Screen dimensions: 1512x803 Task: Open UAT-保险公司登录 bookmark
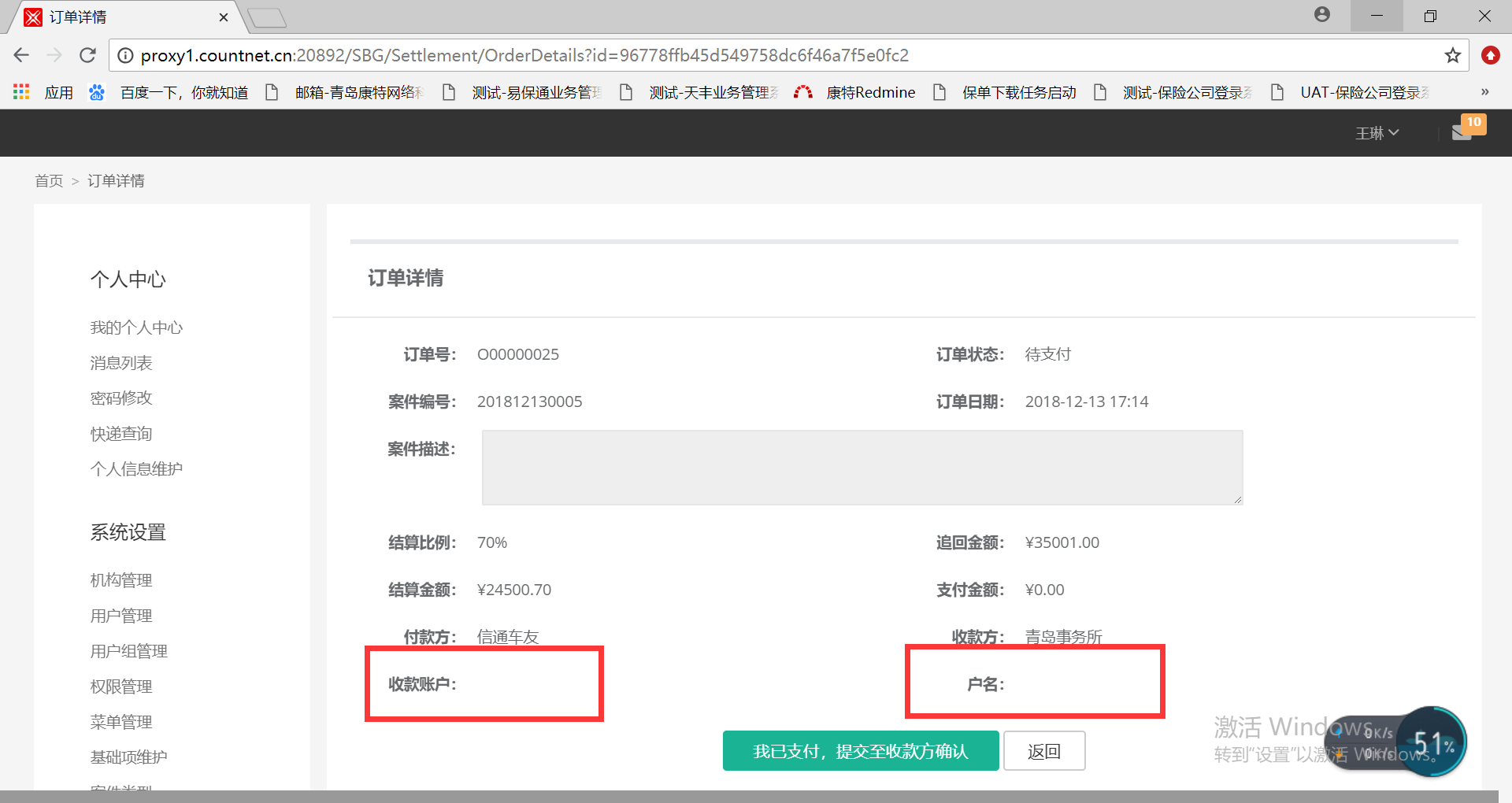tap(1351, 92)
